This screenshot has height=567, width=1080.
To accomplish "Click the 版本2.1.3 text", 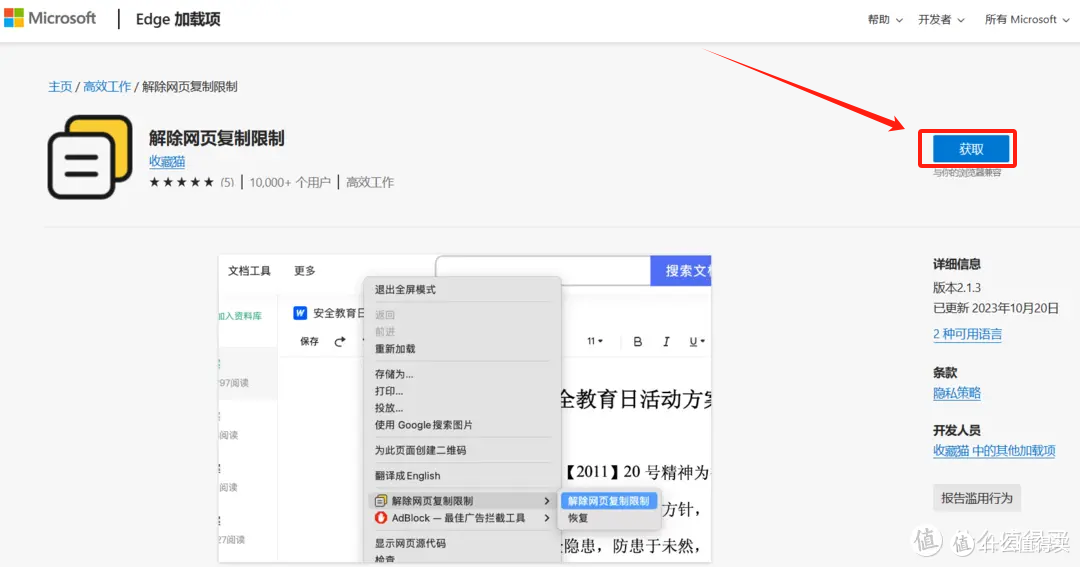I will coord(957,288).
